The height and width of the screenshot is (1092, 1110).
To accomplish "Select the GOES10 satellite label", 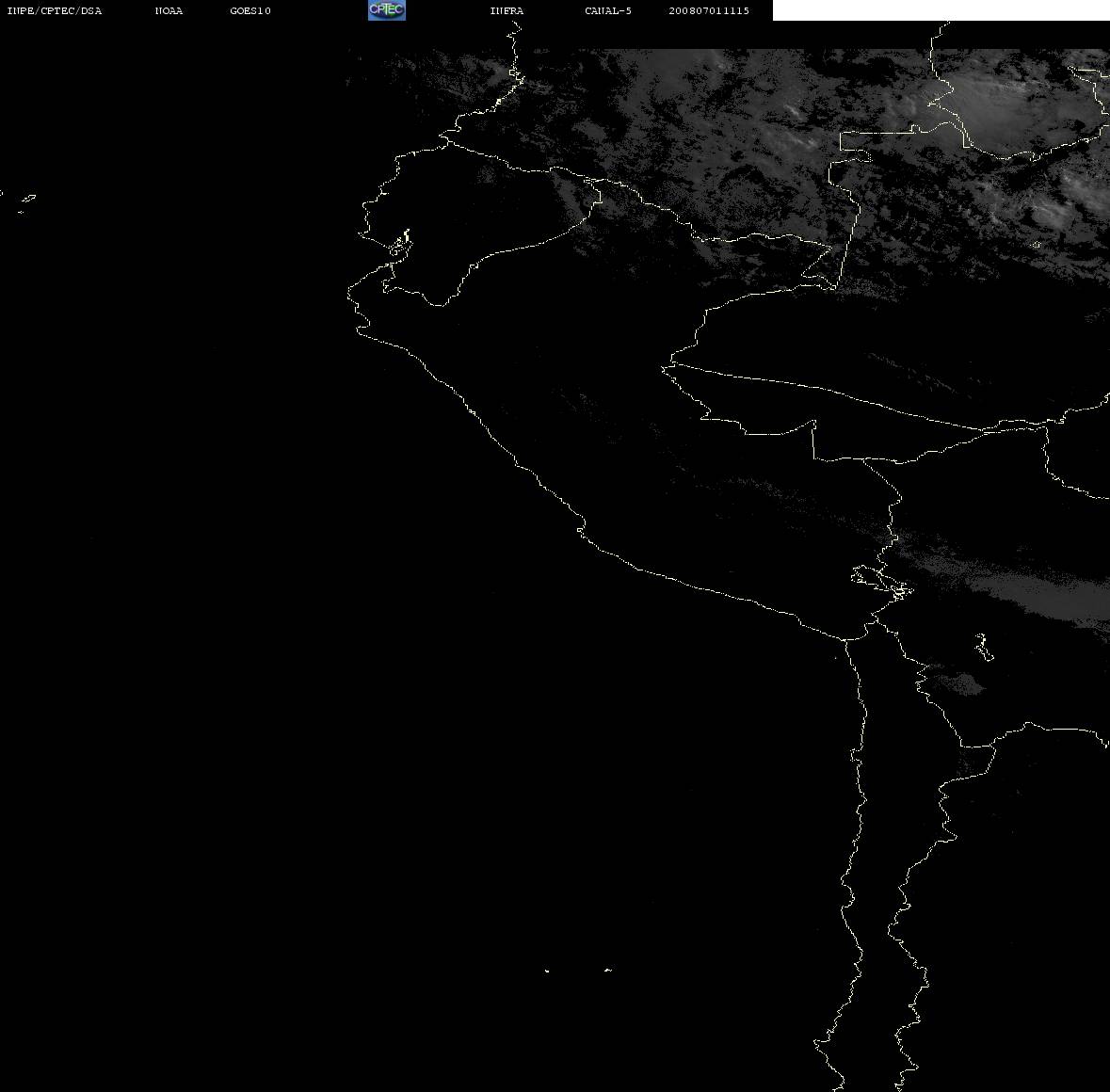I will 250,10.
